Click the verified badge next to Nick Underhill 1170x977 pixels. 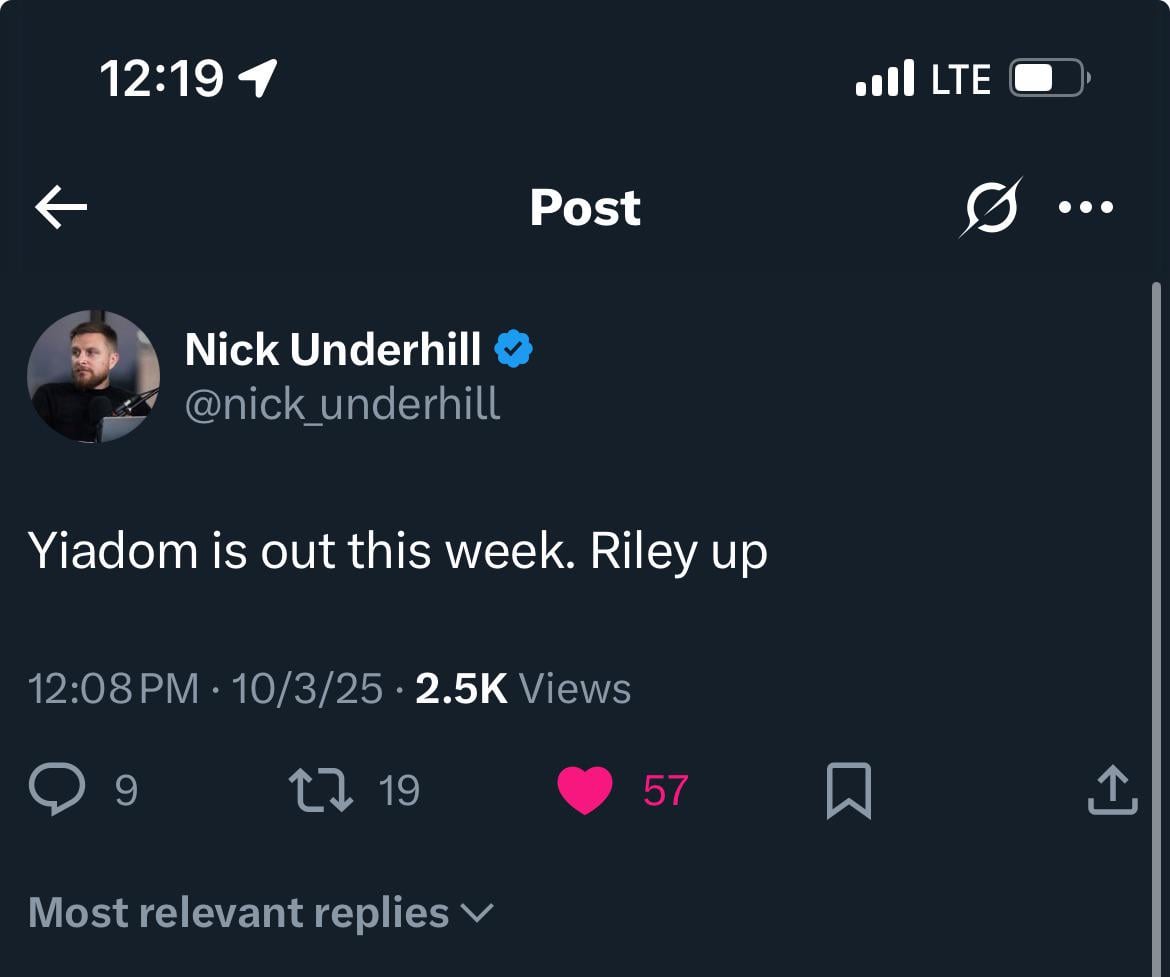coord(514,349)
